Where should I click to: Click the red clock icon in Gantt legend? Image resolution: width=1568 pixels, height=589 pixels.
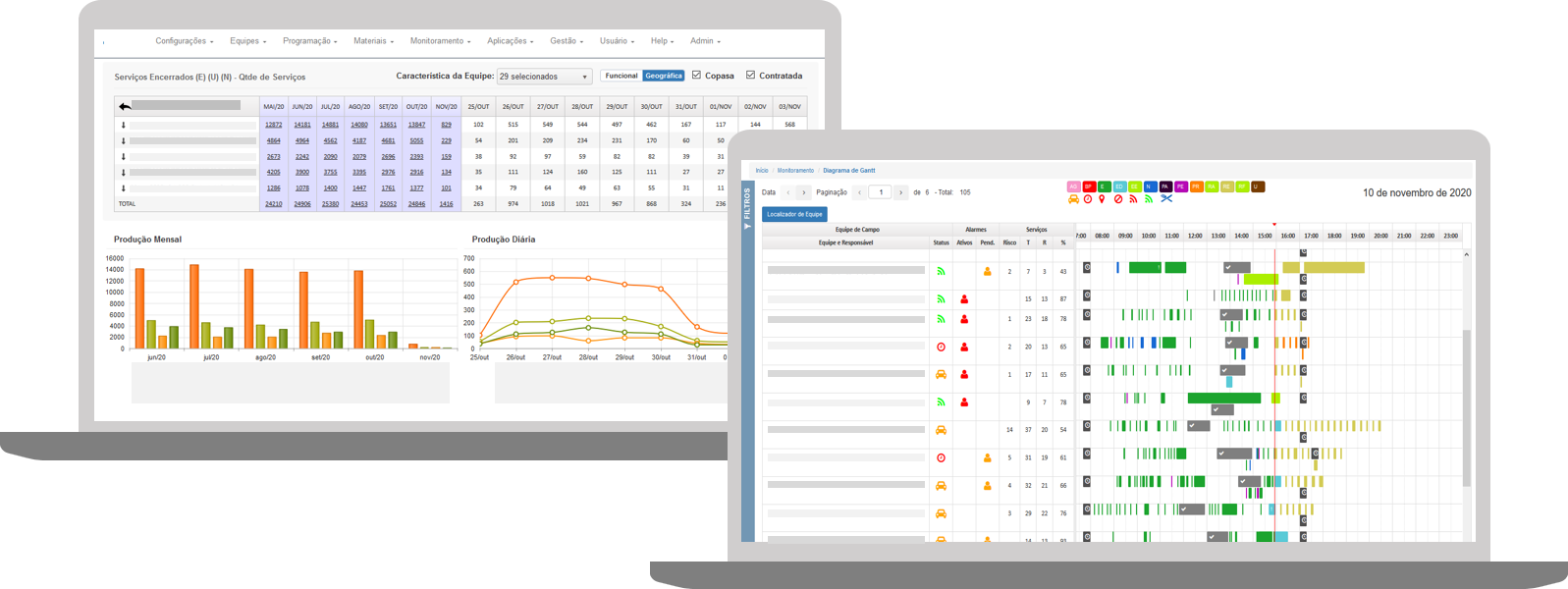(1088, 199)
